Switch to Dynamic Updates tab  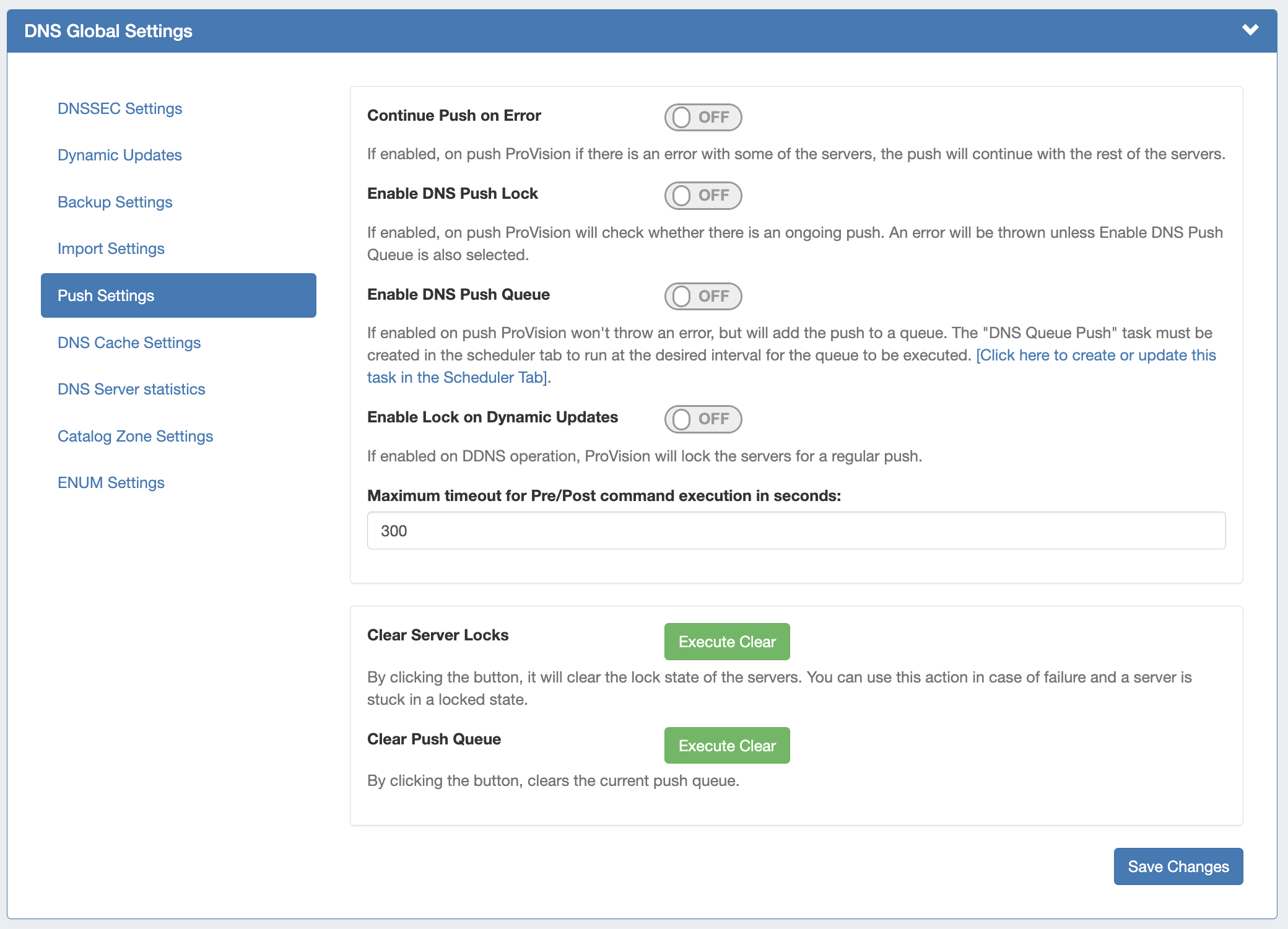click(x=120, y=155)
